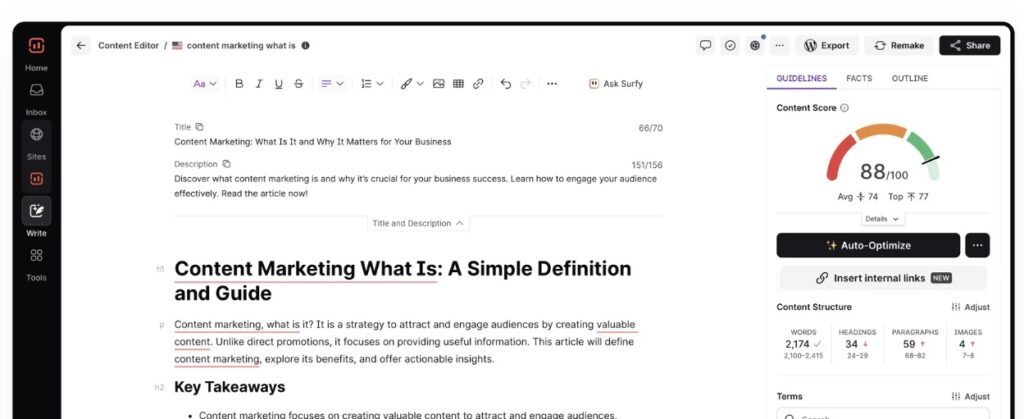Open the ellipsis menu beside Auto-Optimize

click(x=977, y=245)
